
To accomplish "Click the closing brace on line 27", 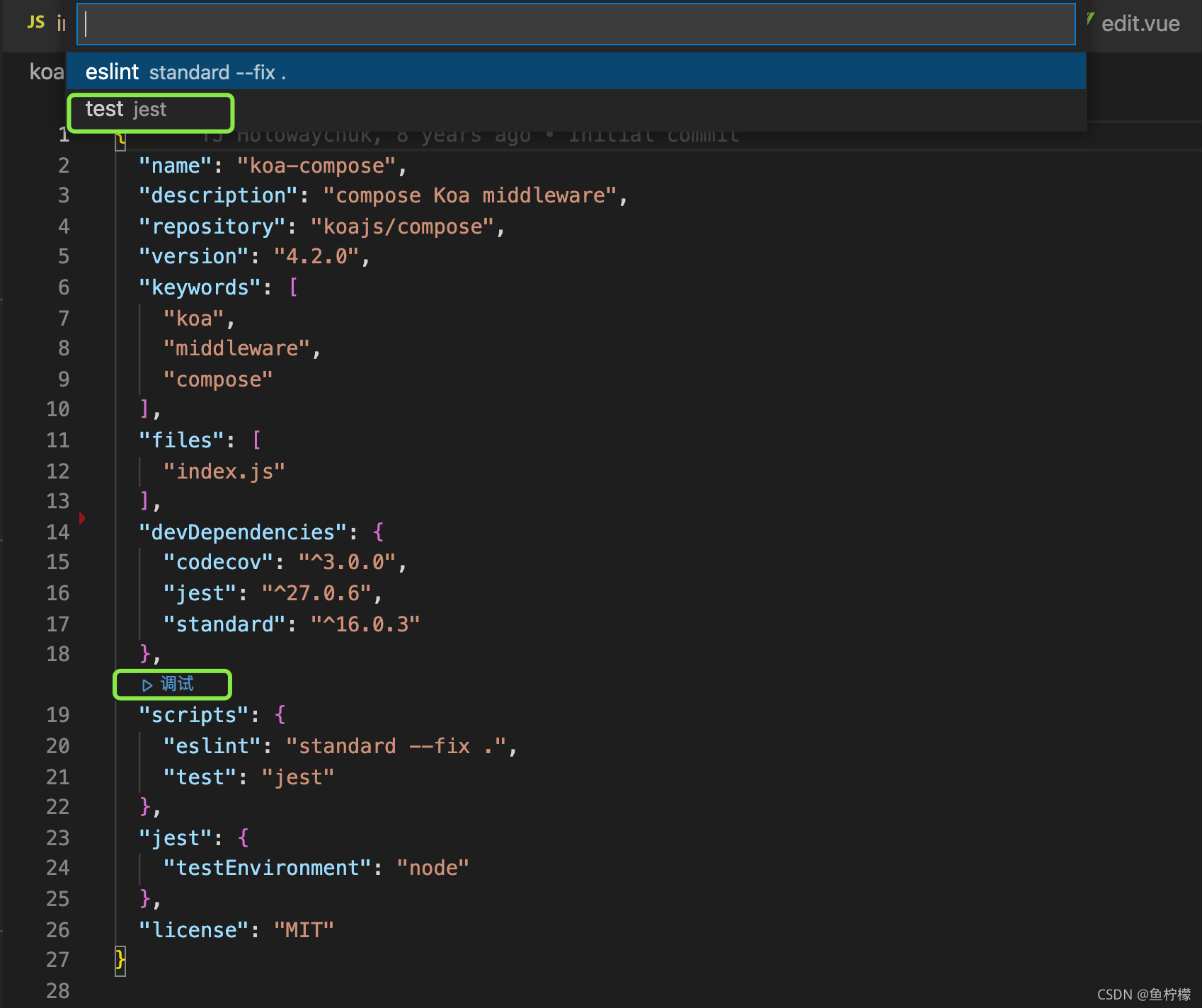I will [120, 961].
